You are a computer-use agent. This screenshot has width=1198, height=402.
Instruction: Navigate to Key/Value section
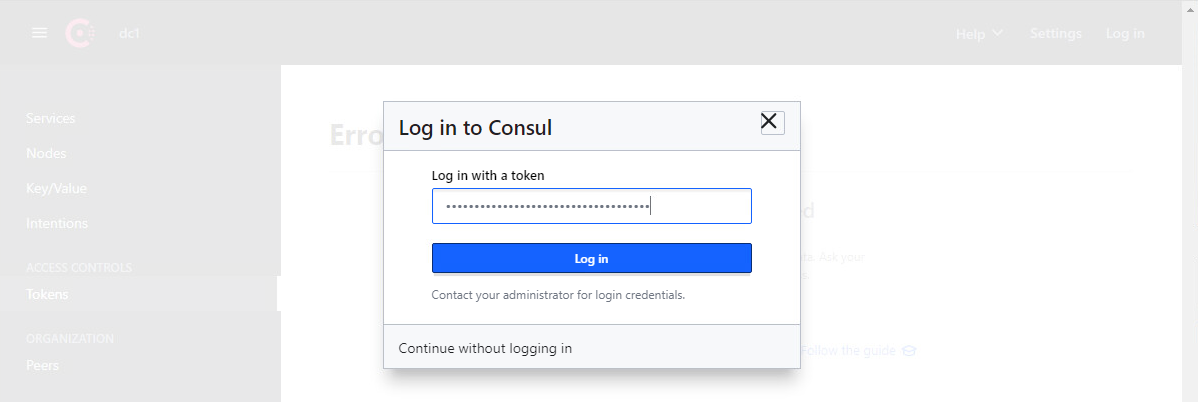(x=57, y=188)
